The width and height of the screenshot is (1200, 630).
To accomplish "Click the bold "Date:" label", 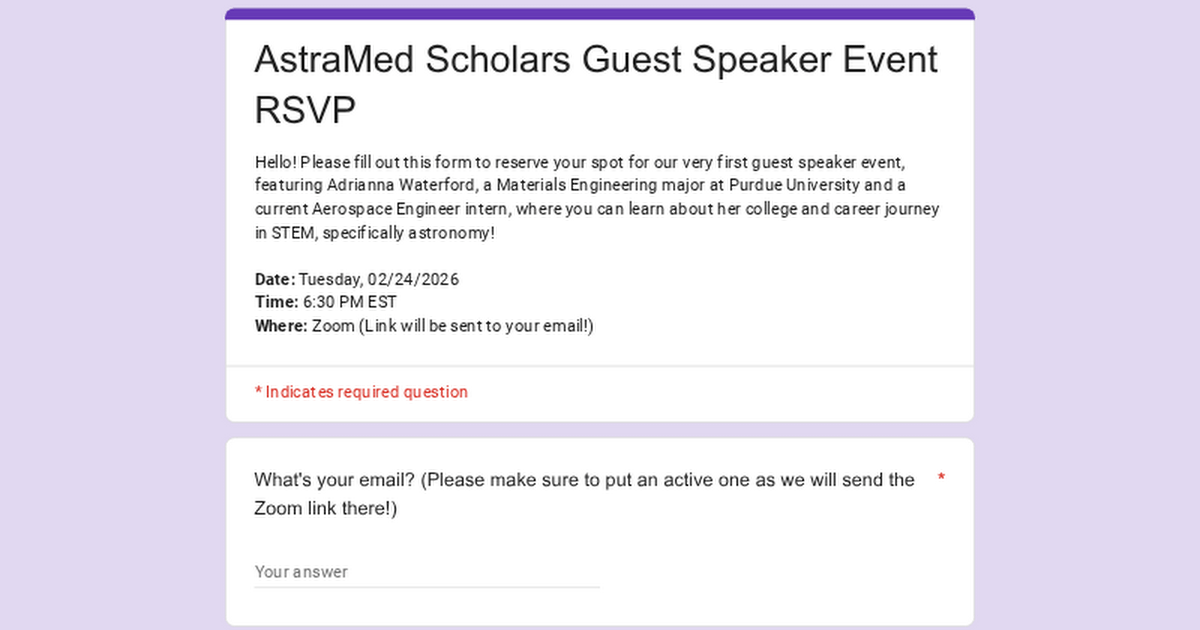I will coord(275,279).
